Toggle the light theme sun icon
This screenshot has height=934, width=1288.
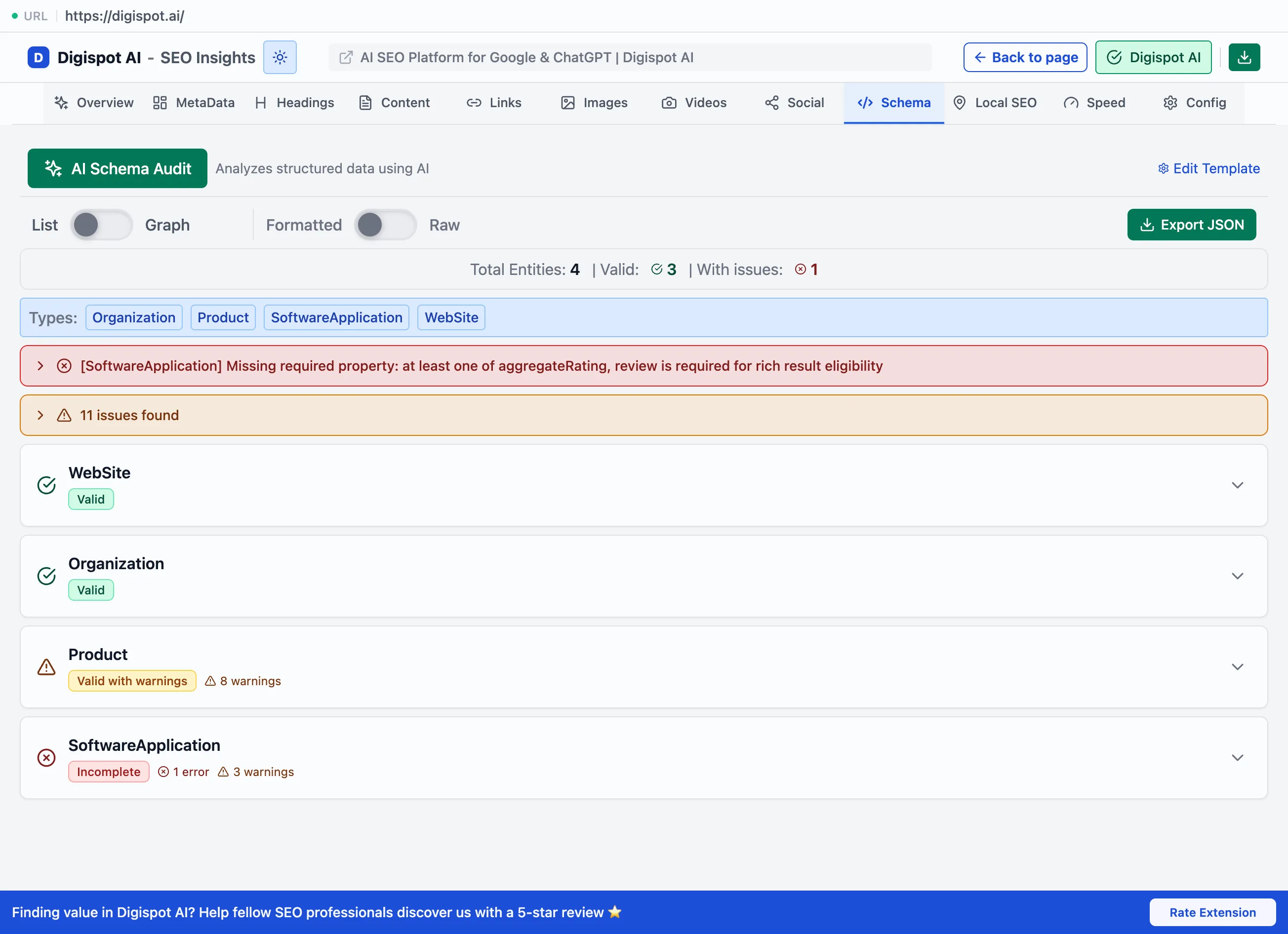(280, 57)
